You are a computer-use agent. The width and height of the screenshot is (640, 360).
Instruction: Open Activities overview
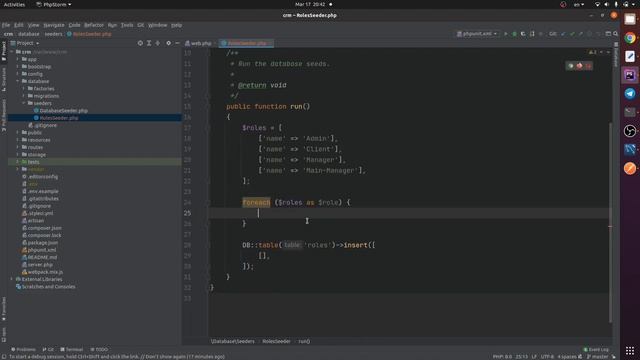14,4
